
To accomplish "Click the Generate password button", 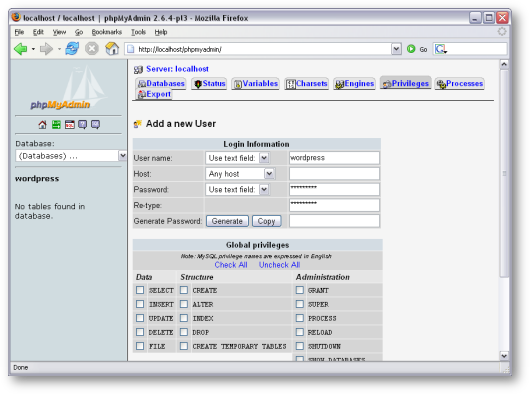I will click(227, 221).
